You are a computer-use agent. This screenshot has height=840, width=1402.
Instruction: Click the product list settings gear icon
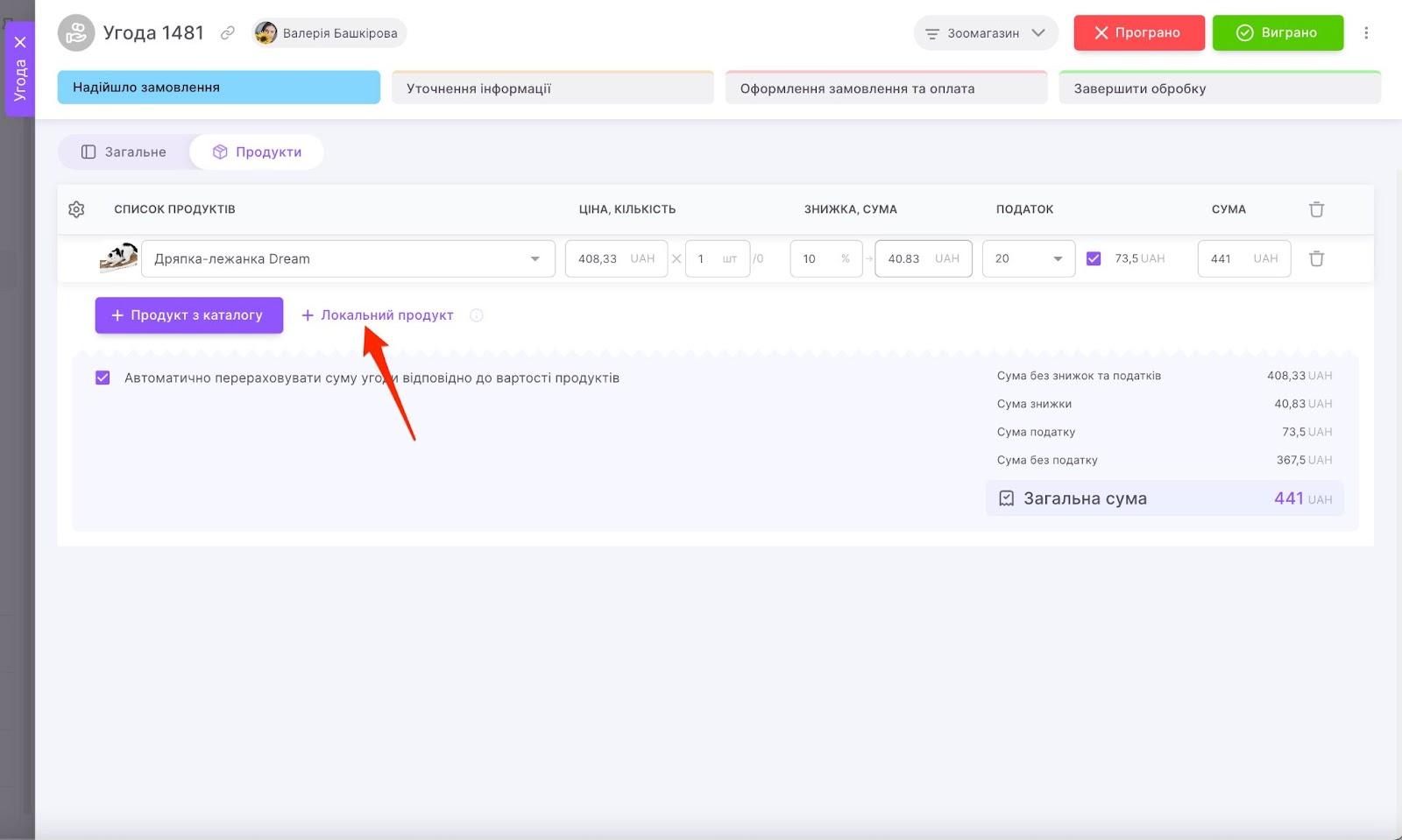pyautogui.click(x=76, y=209)
